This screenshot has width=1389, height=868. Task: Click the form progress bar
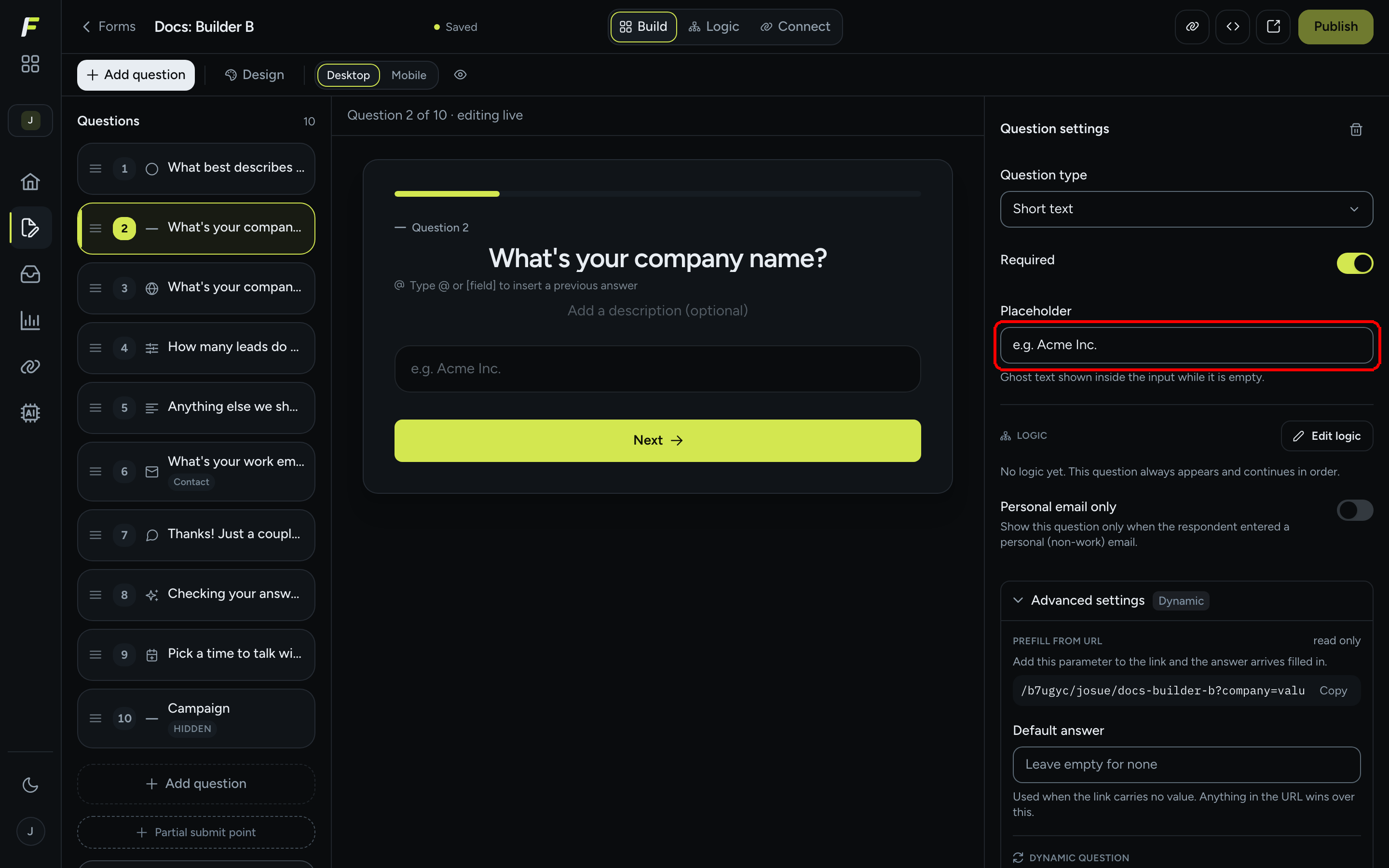pos(657,194)
